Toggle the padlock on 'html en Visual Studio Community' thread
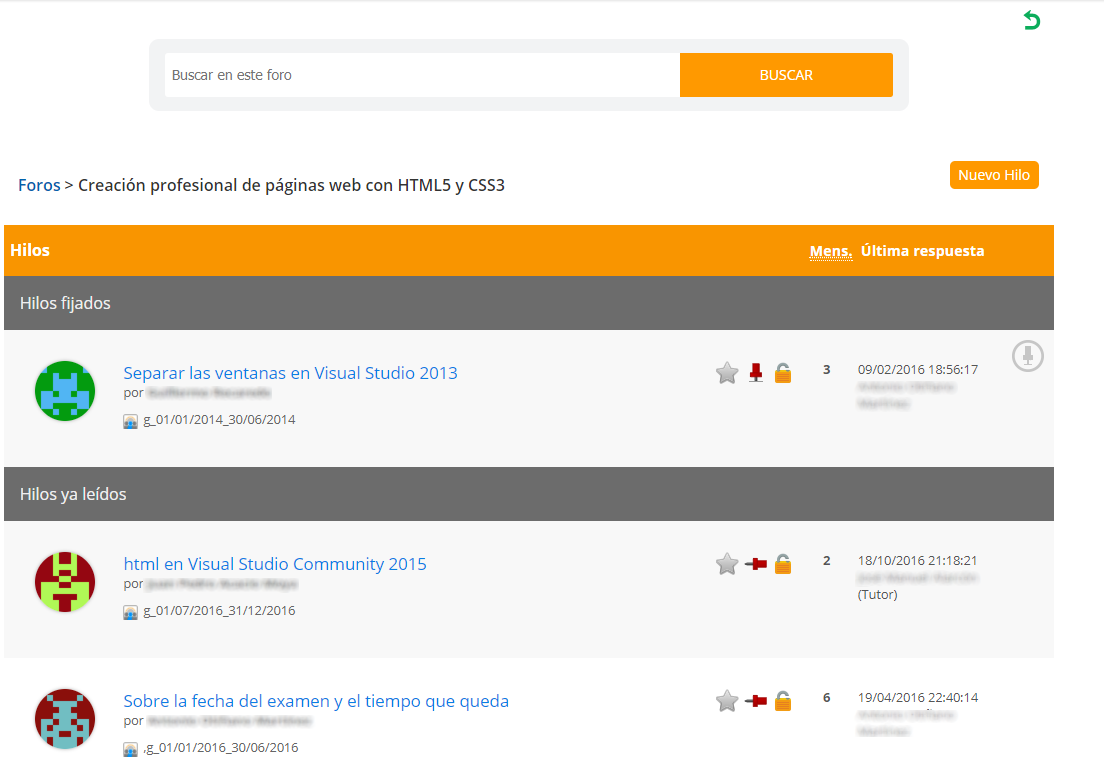The image size is (1104, 769). (x=782, y=563)
